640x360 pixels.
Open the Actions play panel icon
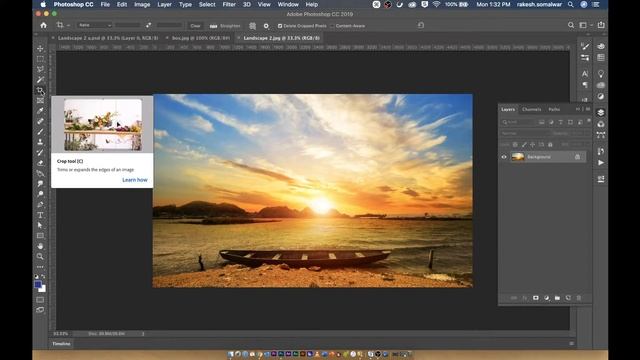[x=601, y=162]
